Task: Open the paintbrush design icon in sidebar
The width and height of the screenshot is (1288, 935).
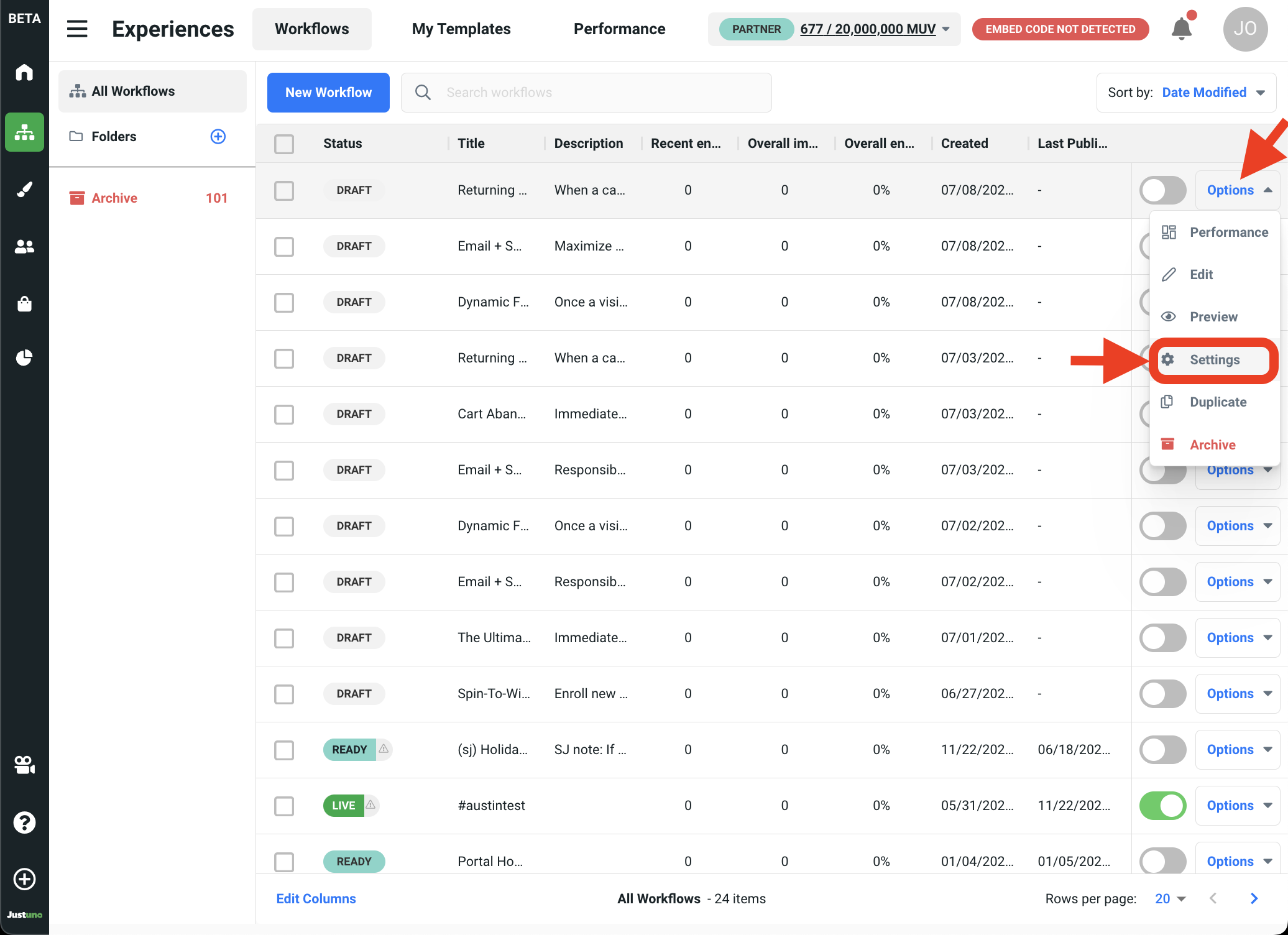Action: click(x=24, y=189)
